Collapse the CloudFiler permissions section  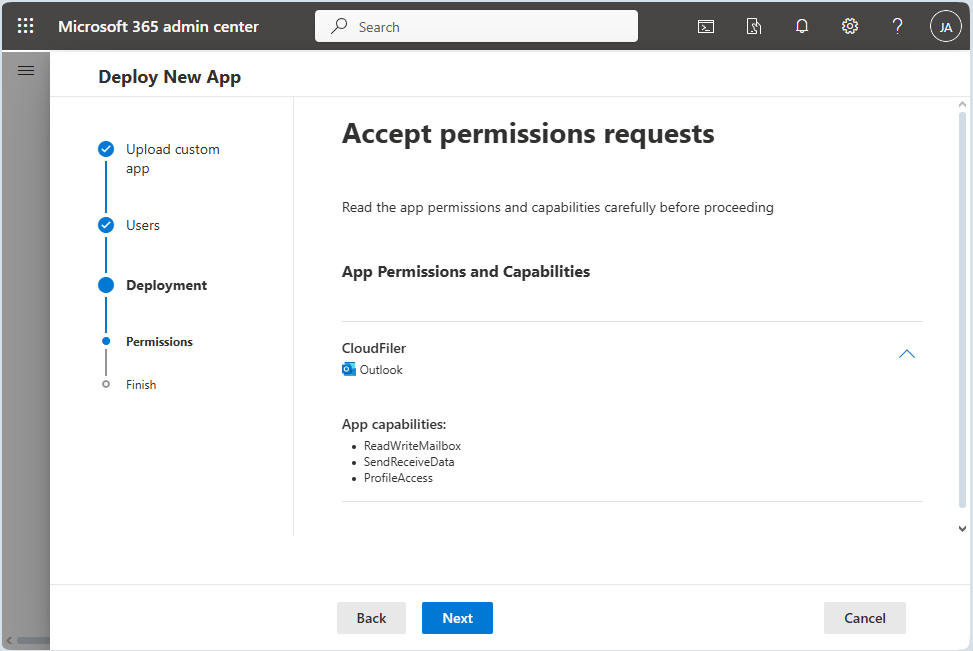coord(907,354)
